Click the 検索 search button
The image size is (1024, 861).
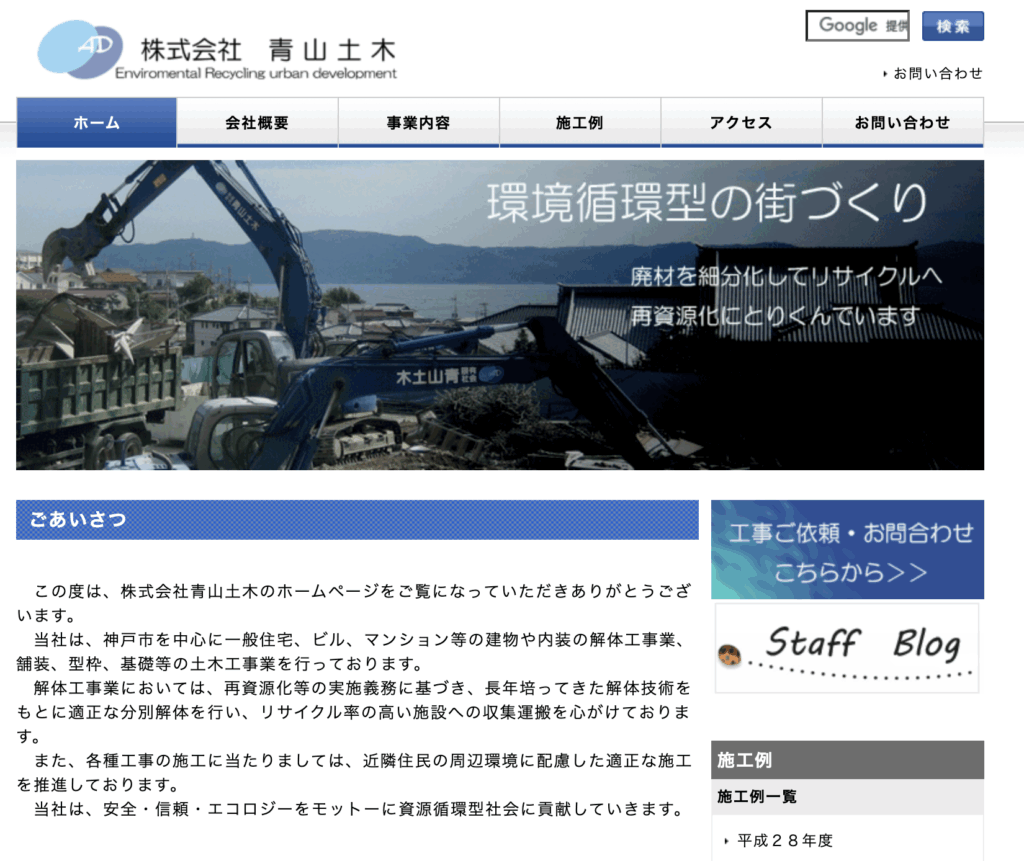[x=953, y=26]
